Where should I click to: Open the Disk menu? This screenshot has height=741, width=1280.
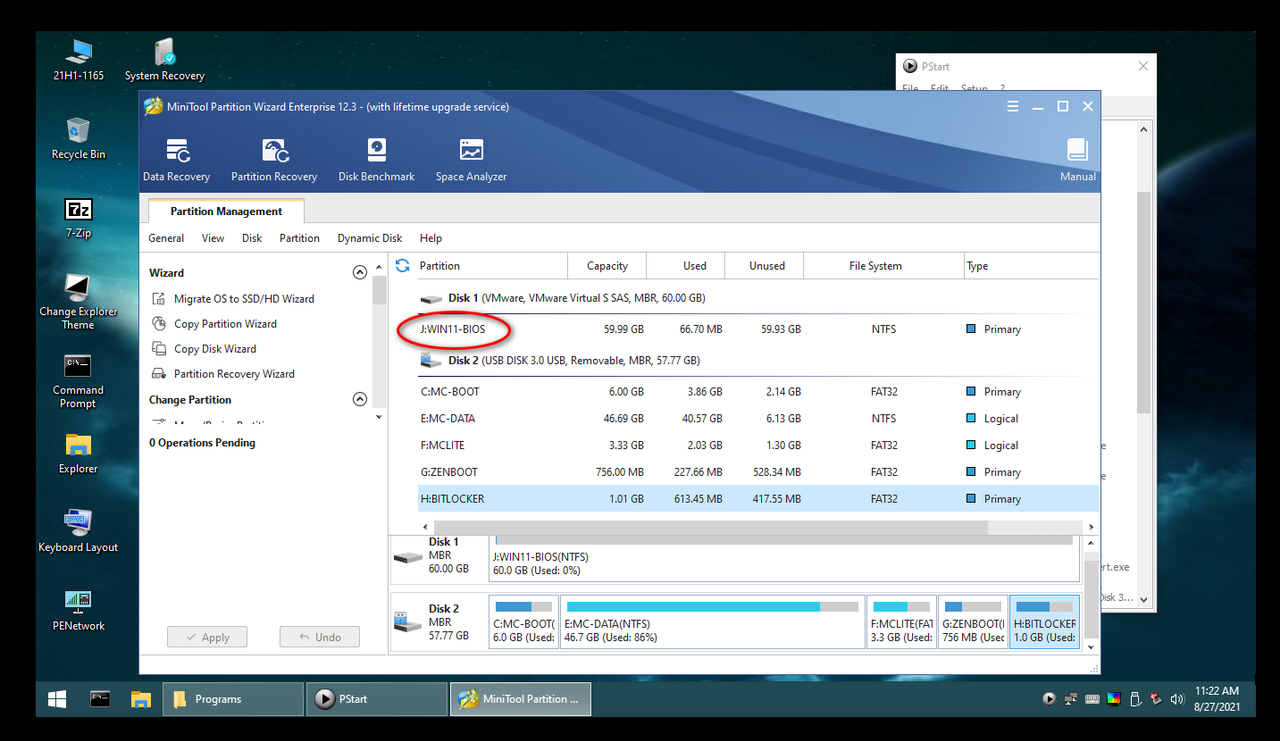(252, 238)
